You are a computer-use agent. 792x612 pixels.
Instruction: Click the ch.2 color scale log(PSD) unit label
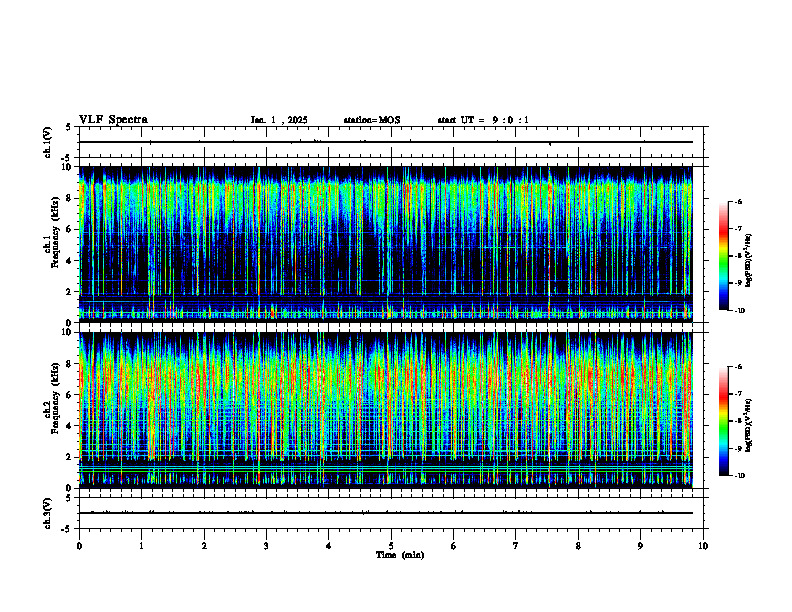749,425
